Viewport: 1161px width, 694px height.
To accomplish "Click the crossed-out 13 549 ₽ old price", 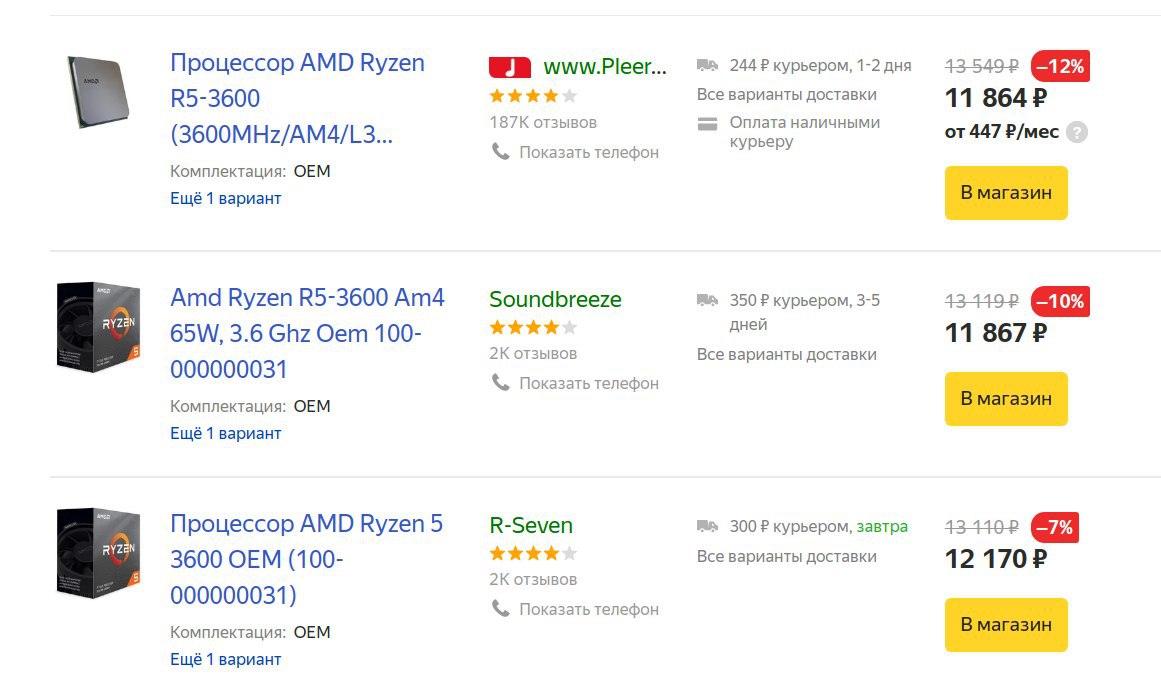I will [x=982, y=67].
